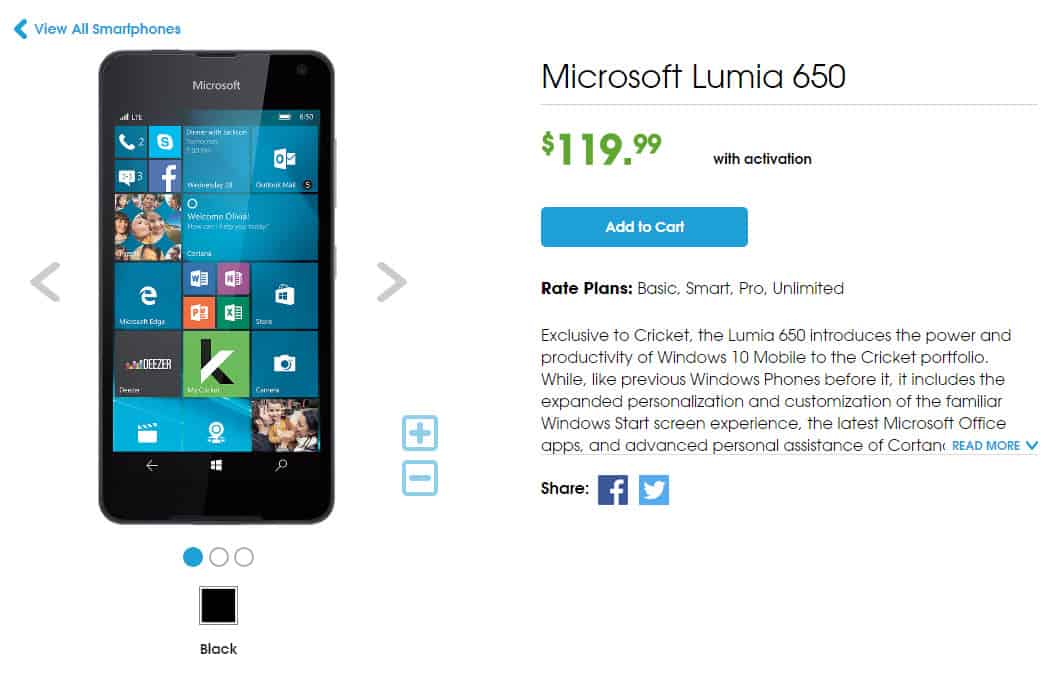Add the Lumia 650 to cart

pyautogui.click(x=644, y=227)
